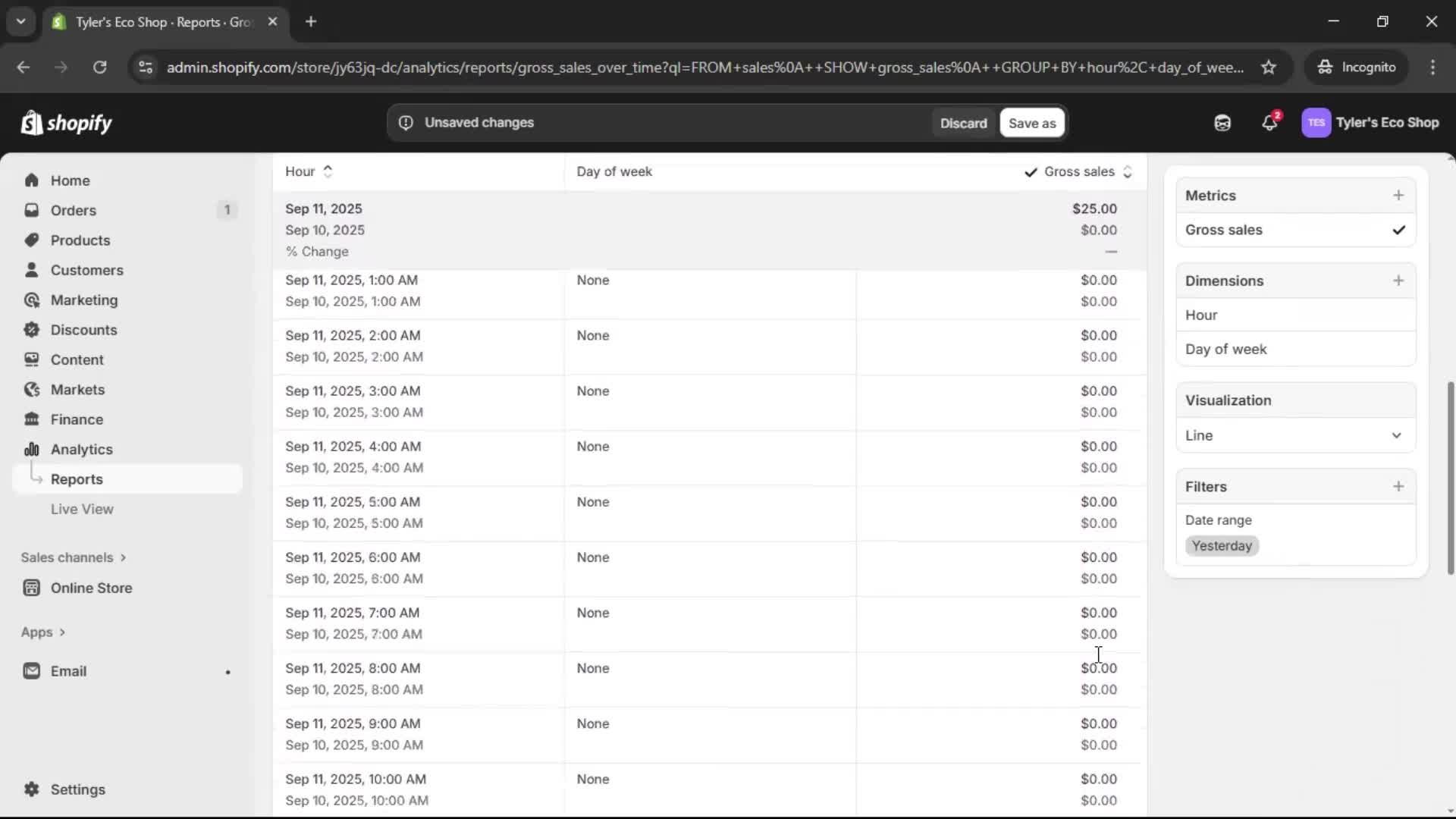Viewport: 1456px width, 819px height.
Task: Click the Shopify logo
Action: pyautogui.click(x=67, y=123)
